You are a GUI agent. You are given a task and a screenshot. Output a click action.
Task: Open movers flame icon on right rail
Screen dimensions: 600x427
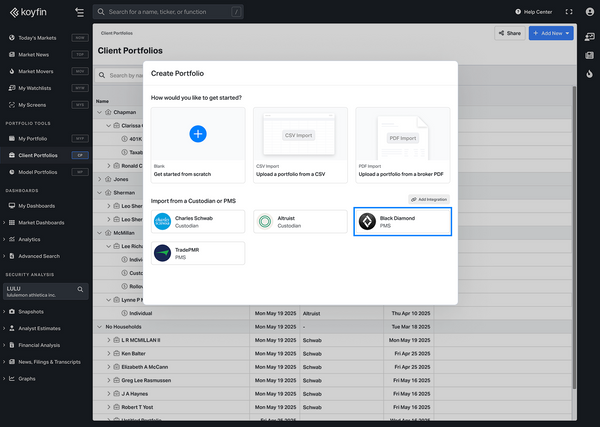(590, 74)
